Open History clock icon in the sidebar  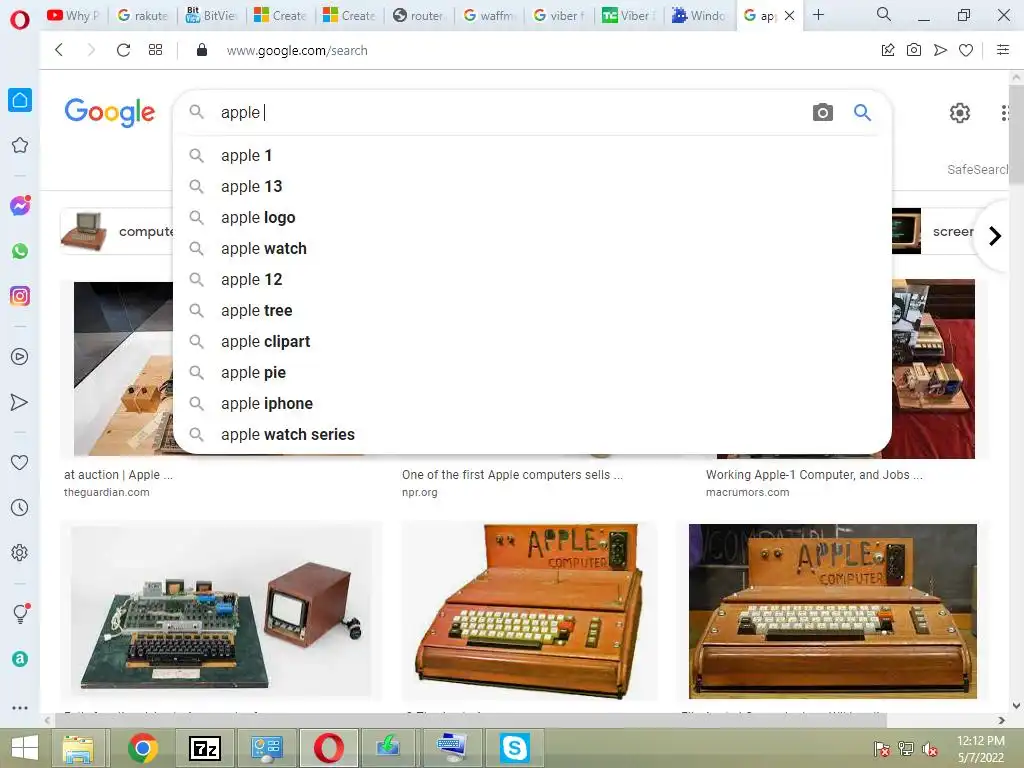coord(20,507)
